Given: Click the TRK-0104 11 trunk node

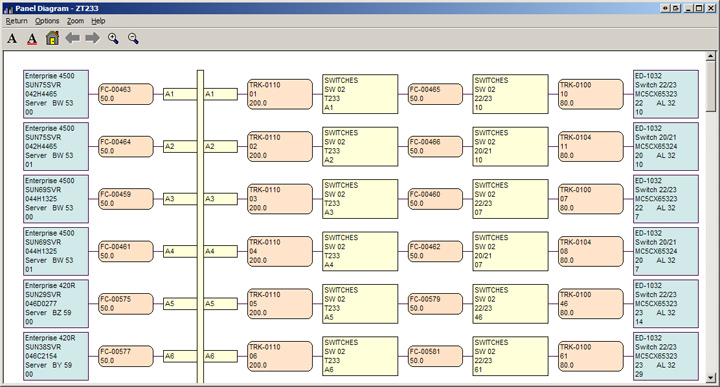Looking at the screenshot, I should pos(591,146).
